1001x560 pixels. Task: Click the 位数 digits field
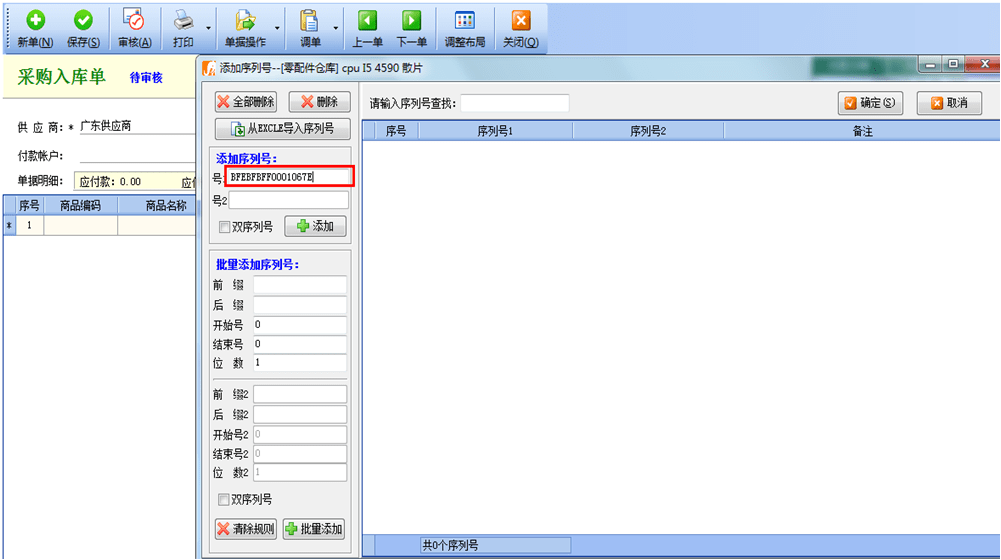(300, 363)
